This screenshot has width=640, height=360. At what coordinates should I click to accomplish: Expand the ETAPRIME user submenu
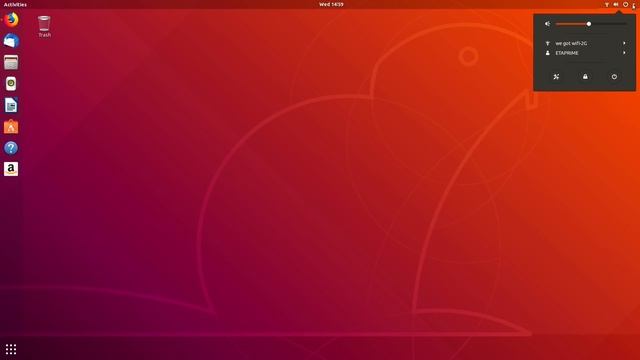tap(584, 53)
